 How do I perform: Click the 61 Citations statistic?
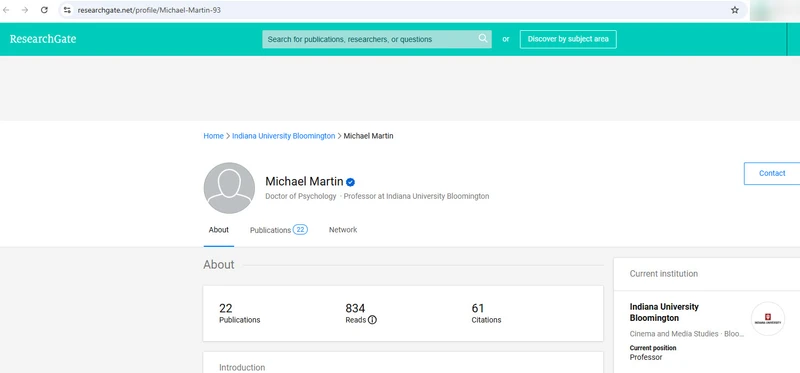click(x=486, y=313)
